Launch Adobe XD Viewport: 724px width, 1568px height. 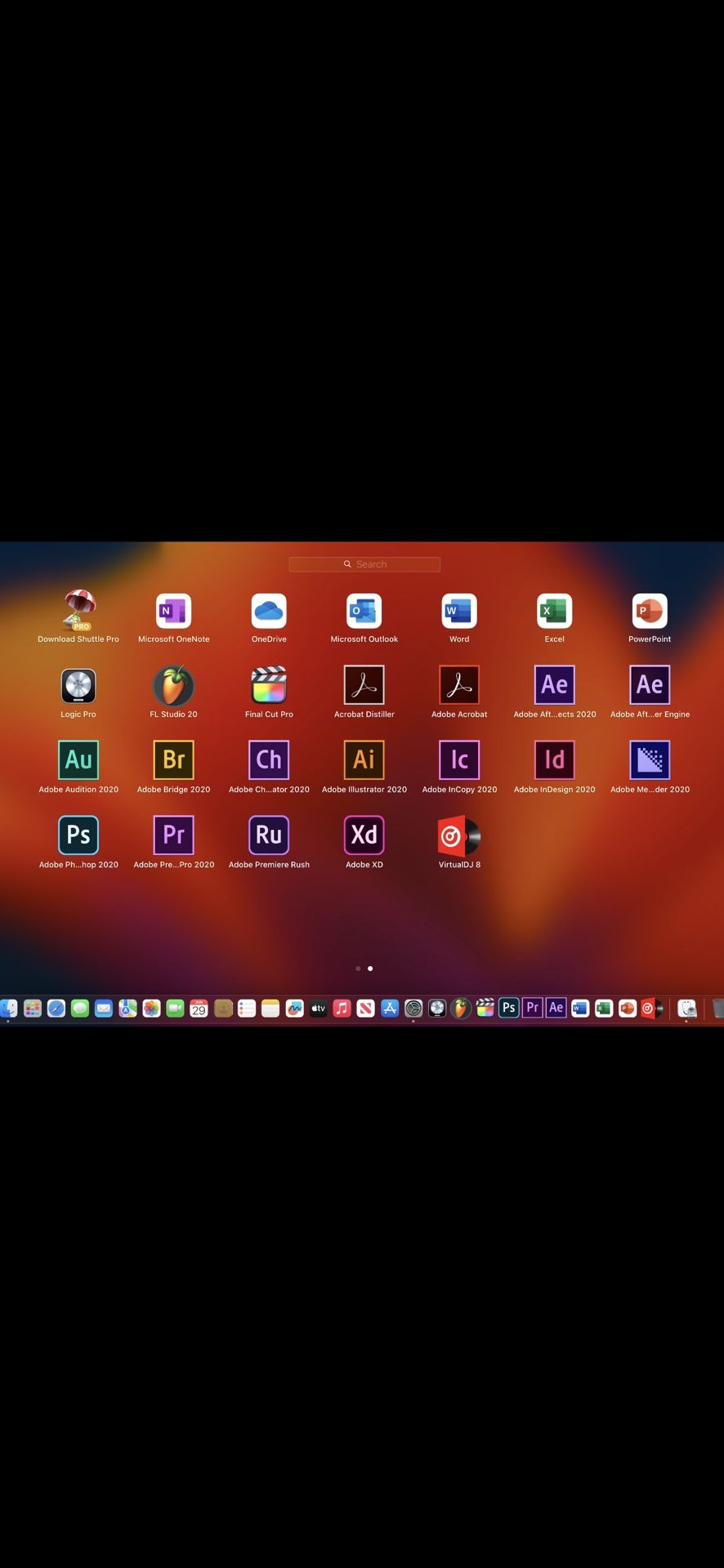click(x=364, y=835)
